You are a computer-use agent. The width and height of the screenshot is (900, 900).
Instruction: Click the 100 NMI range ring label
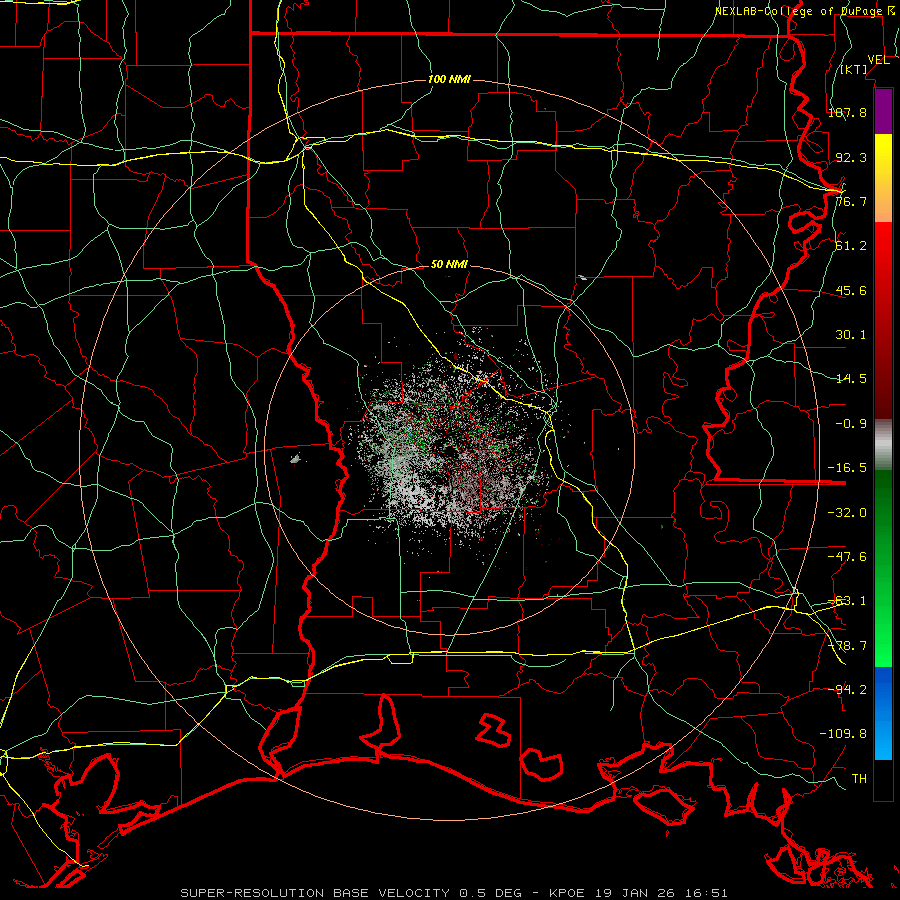[x=449, y=79]
